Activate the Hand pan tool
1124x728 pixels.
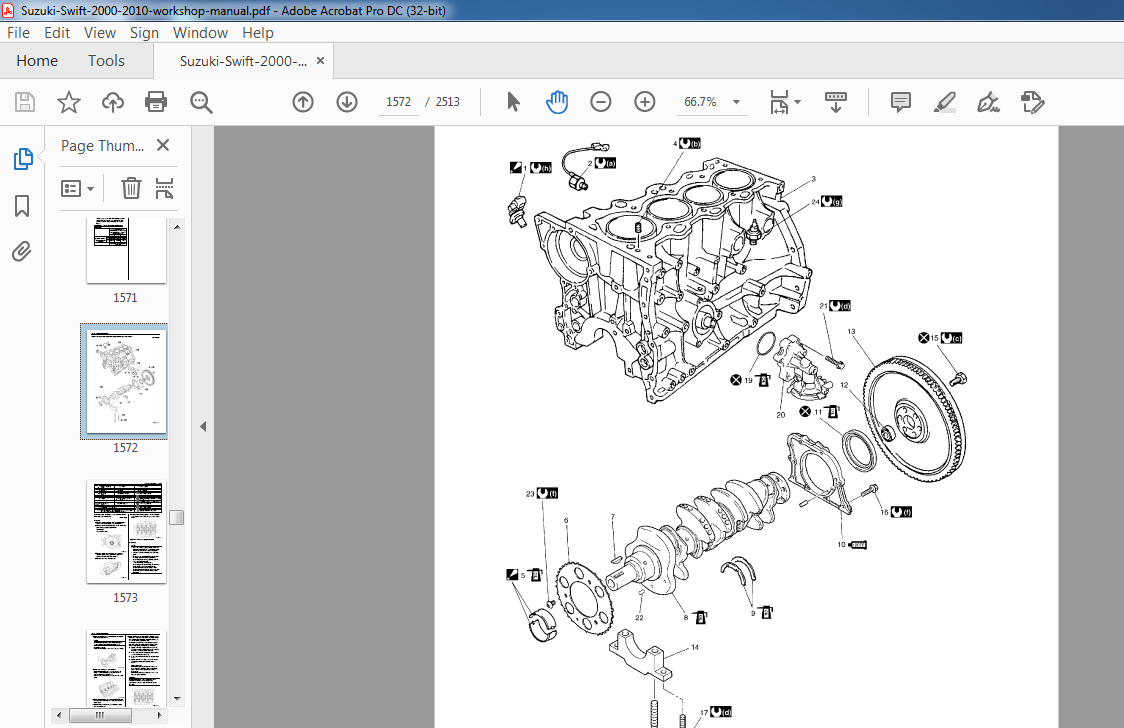pyautogui.click(x=557, y=102)
